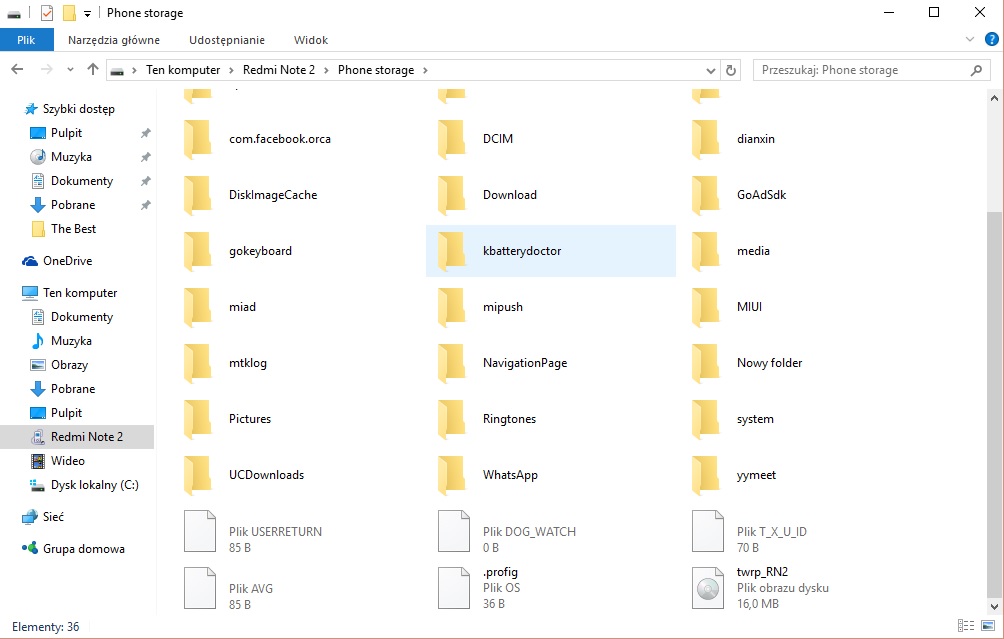Open the recent locations dropdown arrow
Screen dimensions: 1004x639
(70, 70)
